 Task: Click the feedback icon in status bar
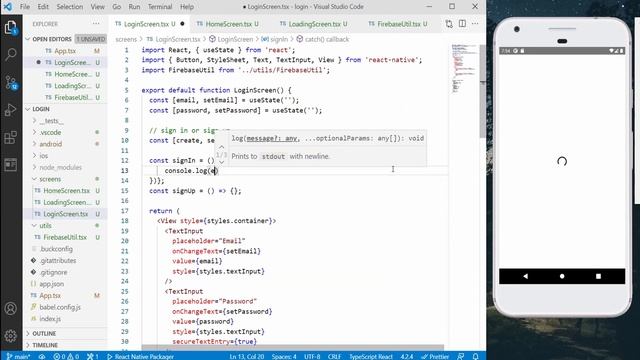461,356
